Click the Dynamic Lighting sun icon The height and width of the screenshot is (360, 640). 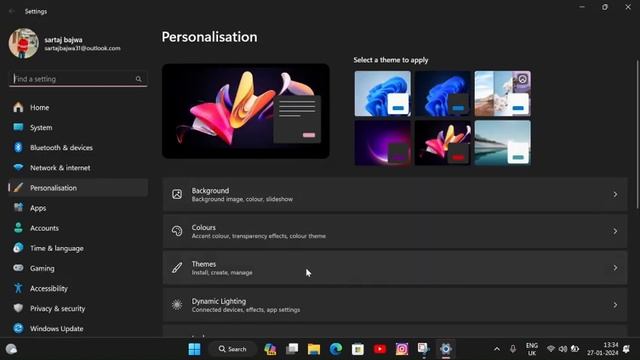(177, 304)
